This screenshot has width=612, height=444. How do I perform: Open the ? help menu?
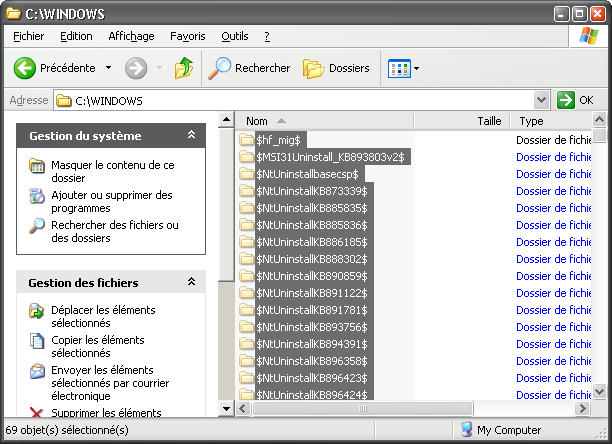tap(267, 36)
